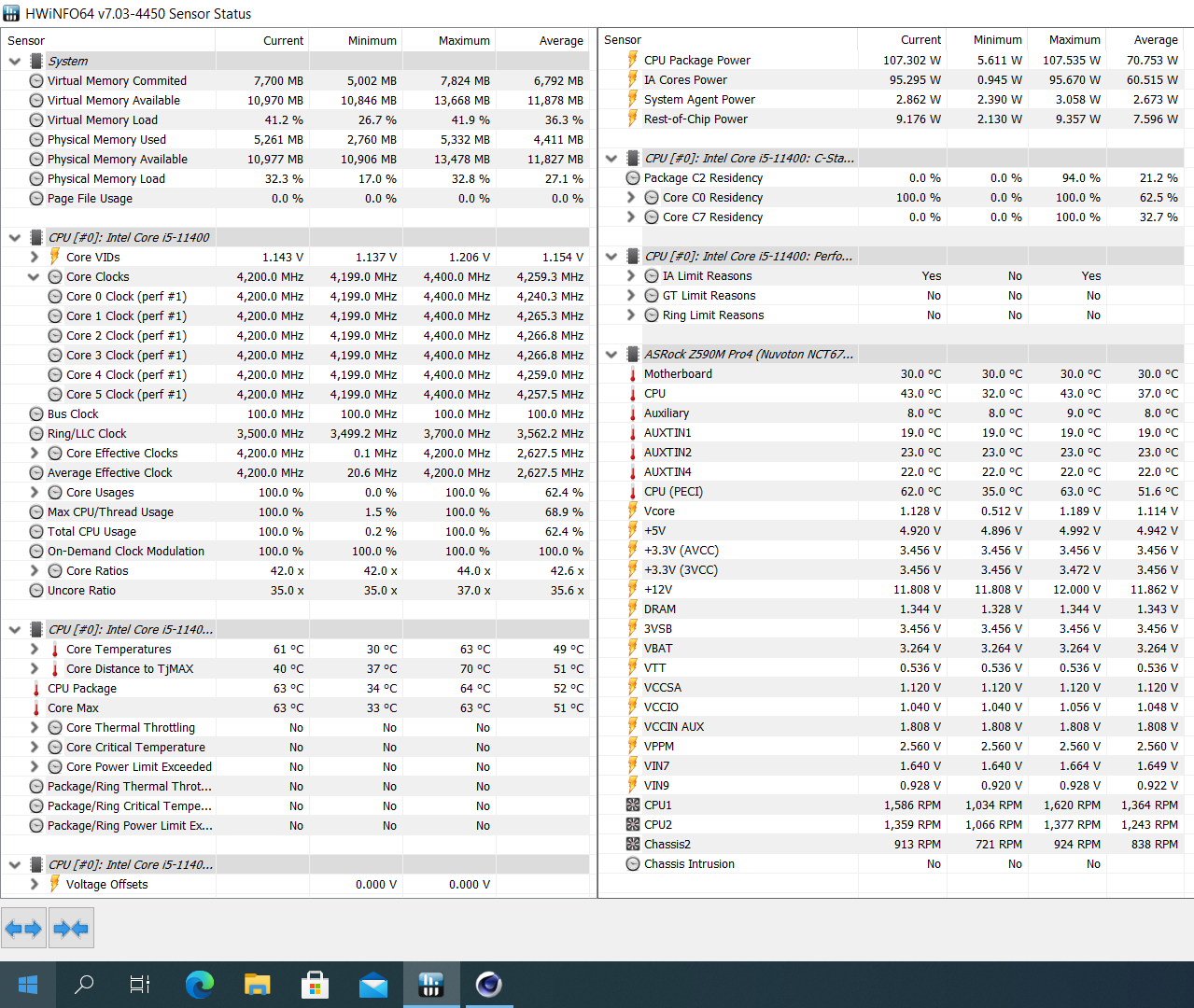This screenshot has width=1194, height=1008.
Task: Click the thermometer icon beside CPU (PECI)
Action: coord(633,491)
